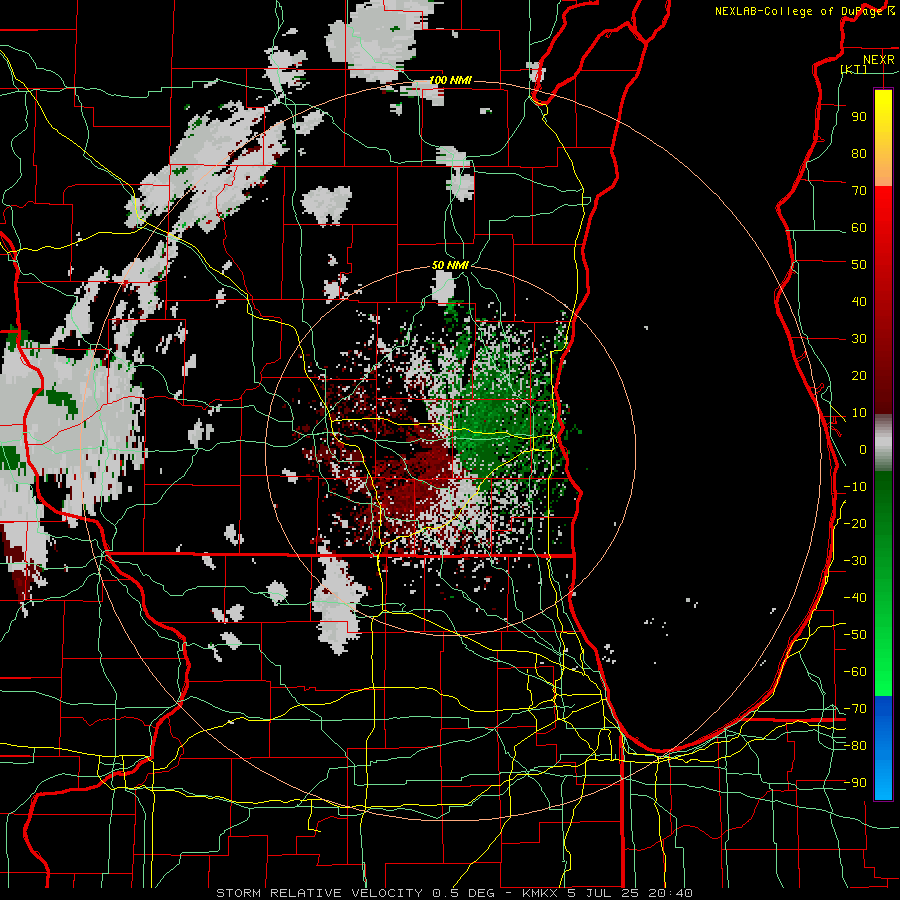Click the -40 value on the velocity scale
Image resolution: width=900 pixels, height=900 pixels.
[855, 598]
